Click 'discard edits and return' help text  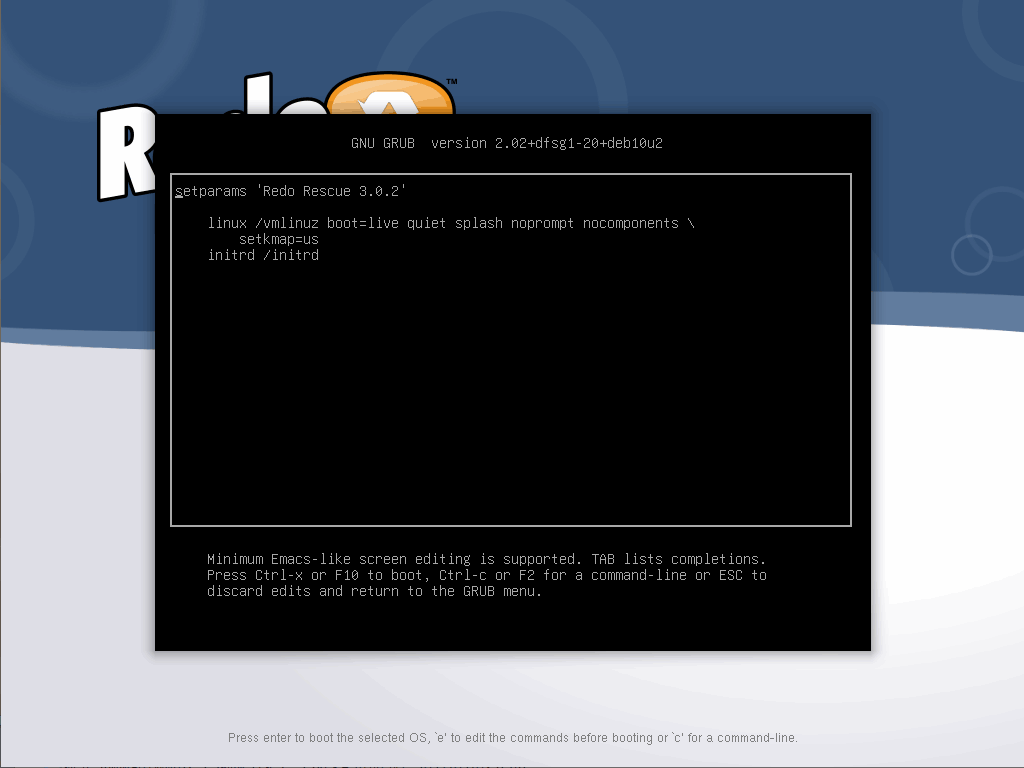coord(375,591)
